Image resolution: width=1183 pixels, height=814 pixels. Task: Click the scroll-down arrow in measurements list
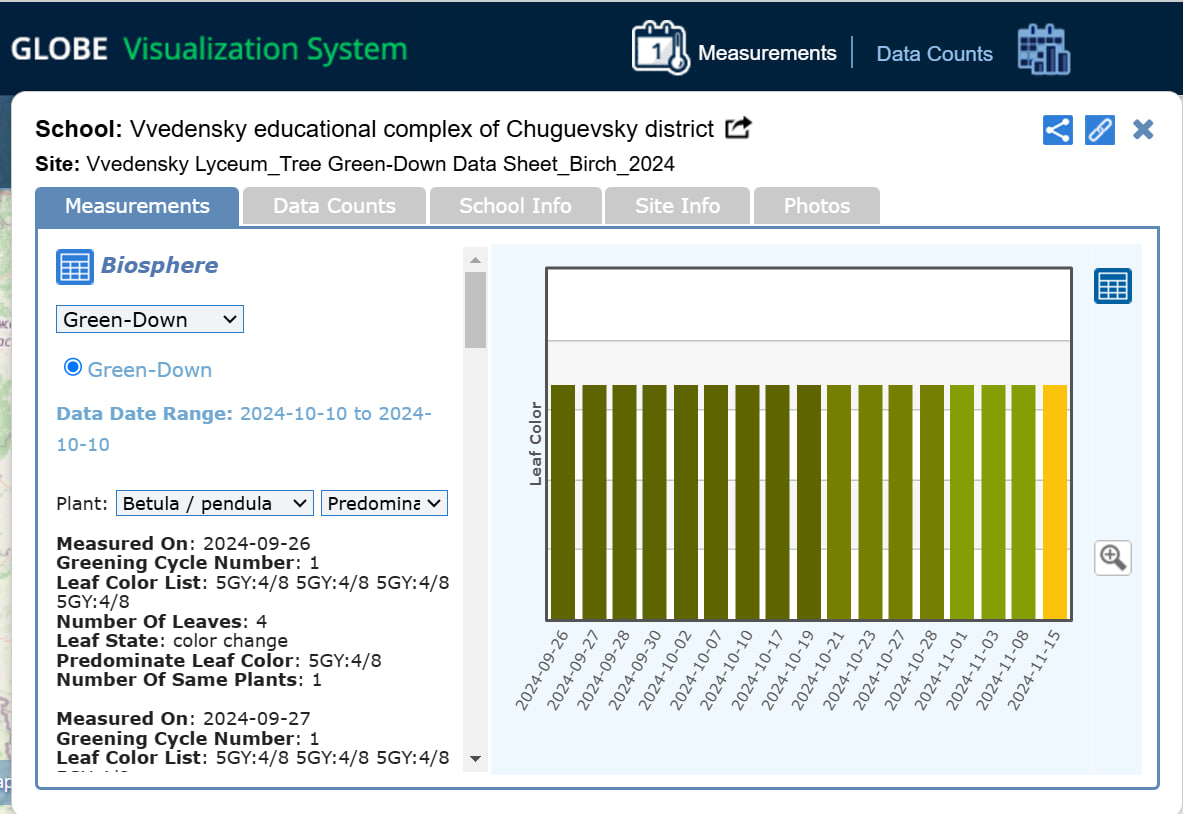(475, 759)
